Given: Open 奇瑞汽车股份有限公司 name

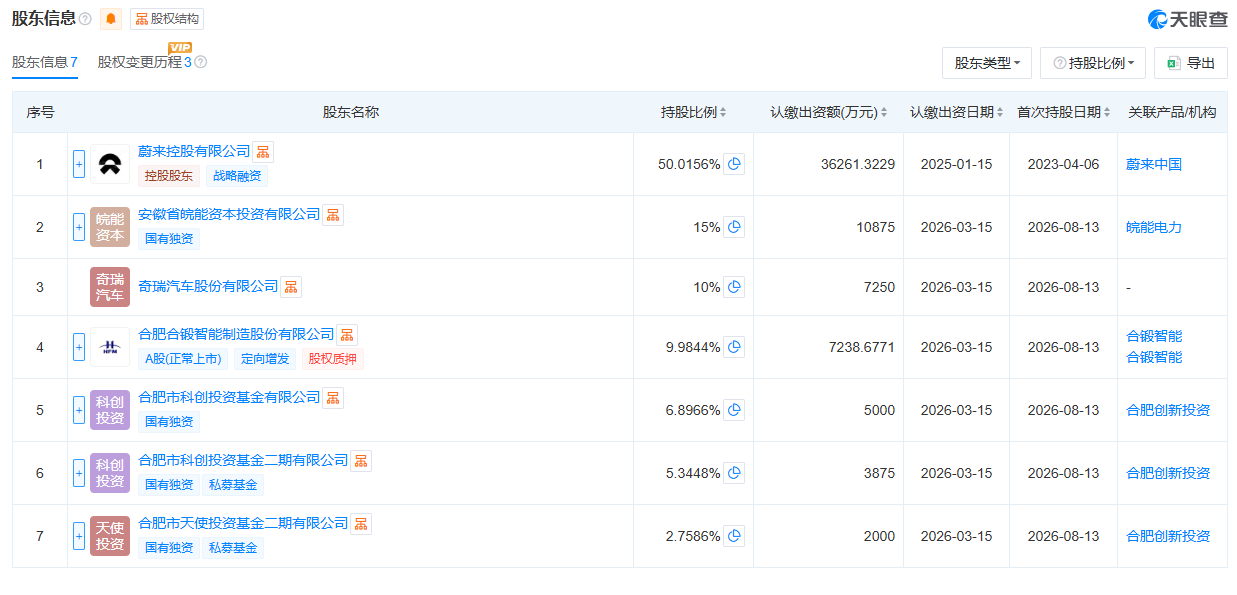Looking at the screenshot, I should point(208,286).
